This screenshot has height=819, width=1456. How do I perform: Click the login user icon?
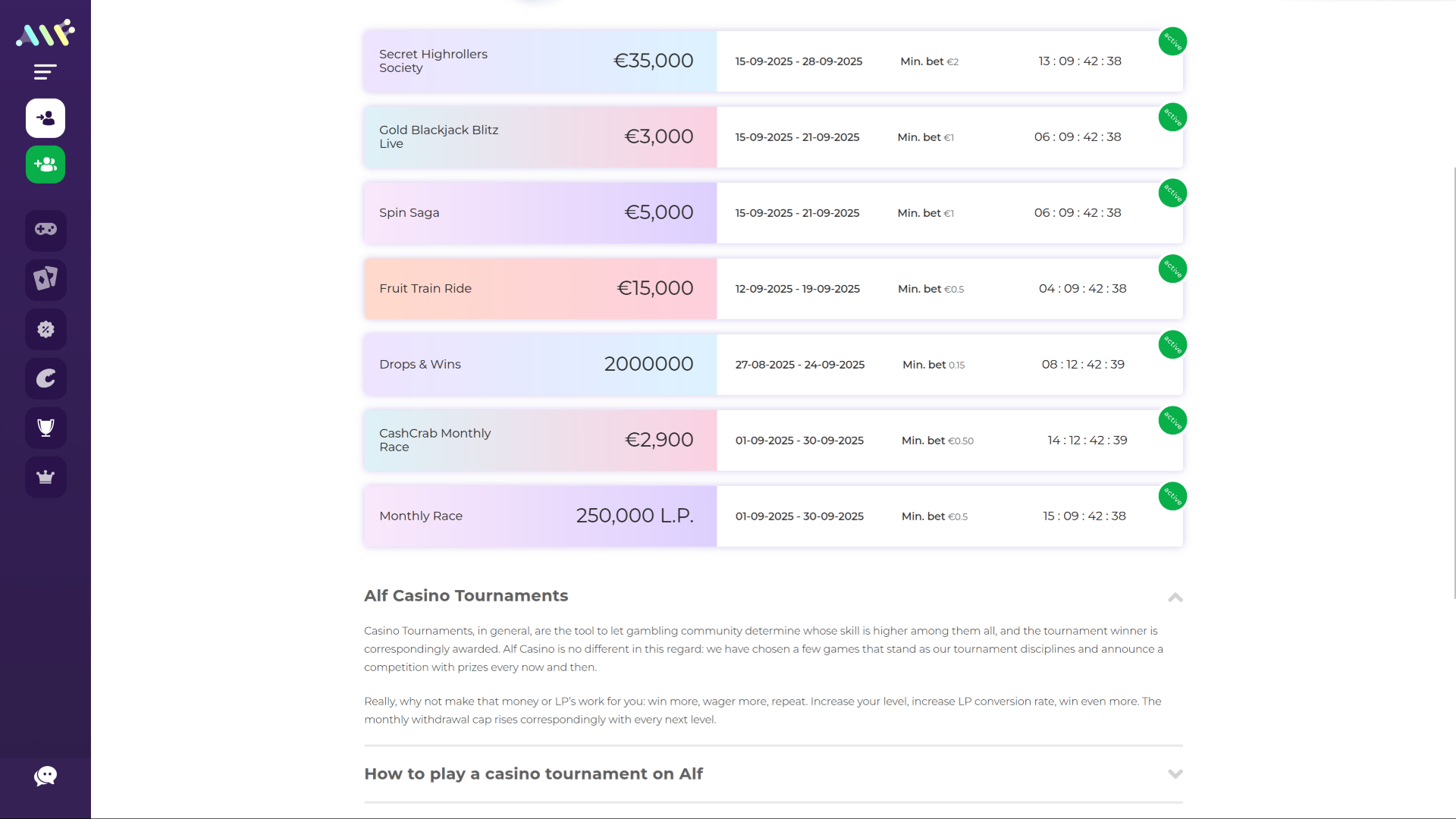[x=45, y=118]
